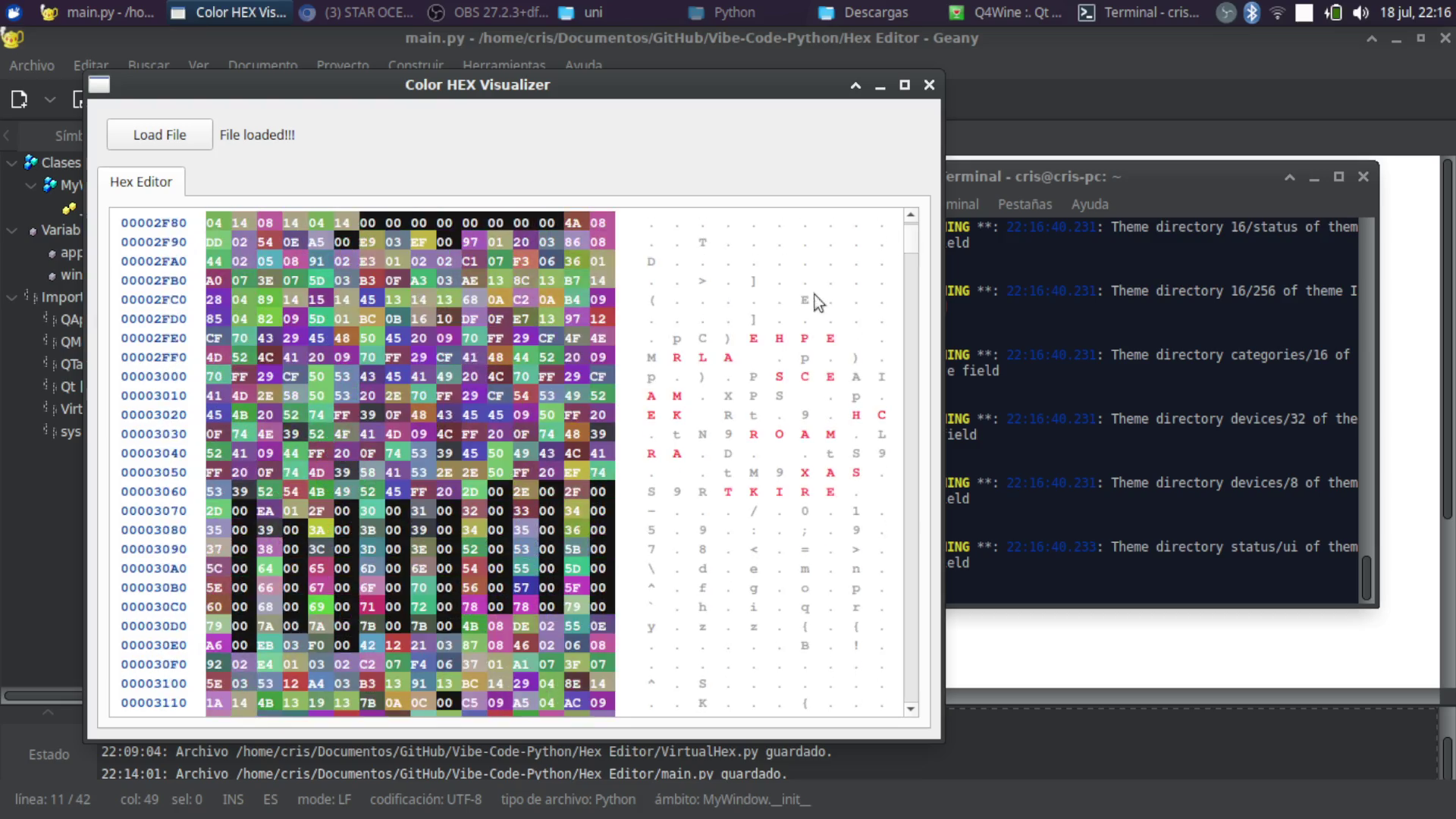Click the status bar file type Python entry
The image size is (1456, 819).
point(568,799)
